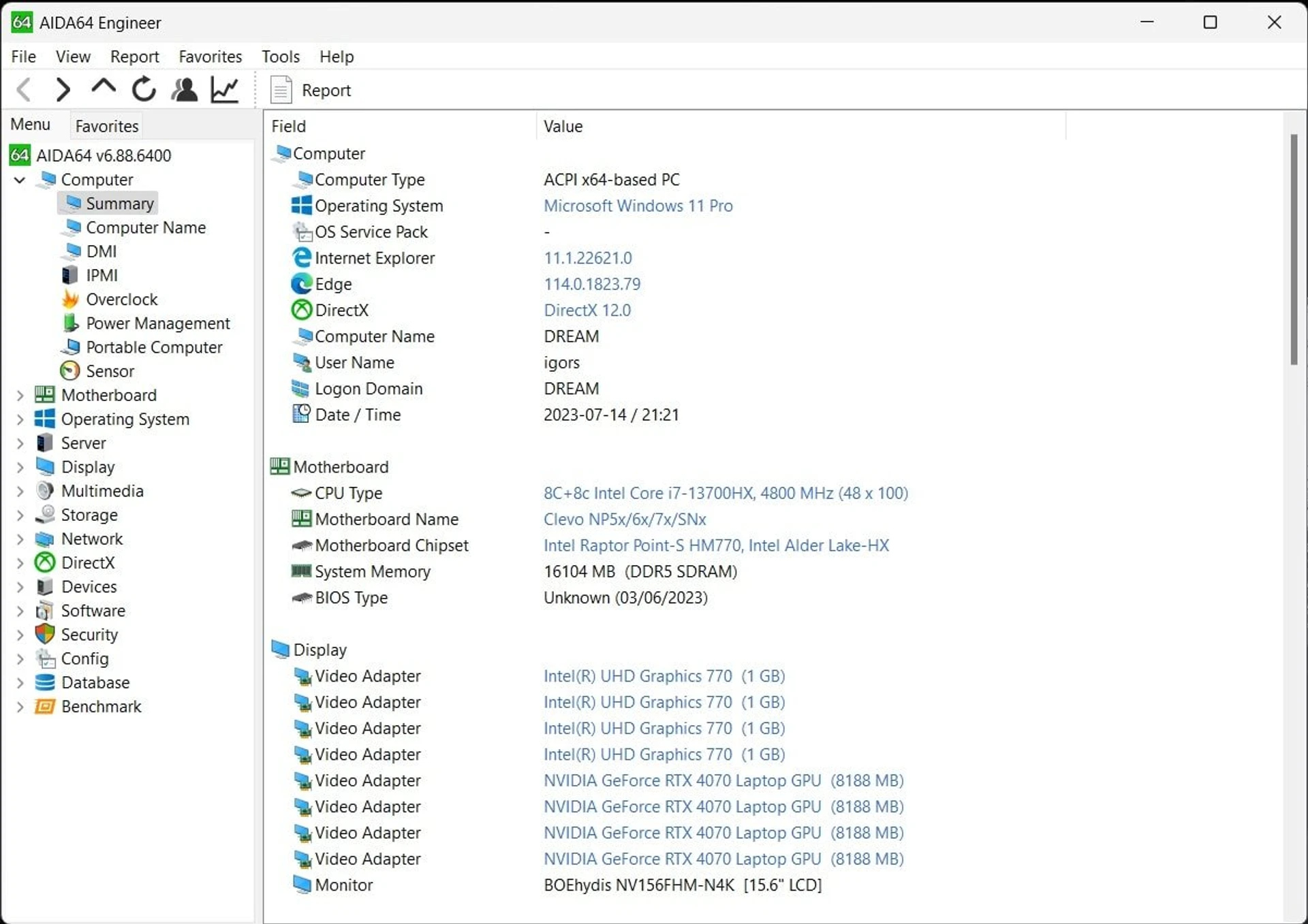
Task: Select the Config tree icon
Action: coord(45,658)
